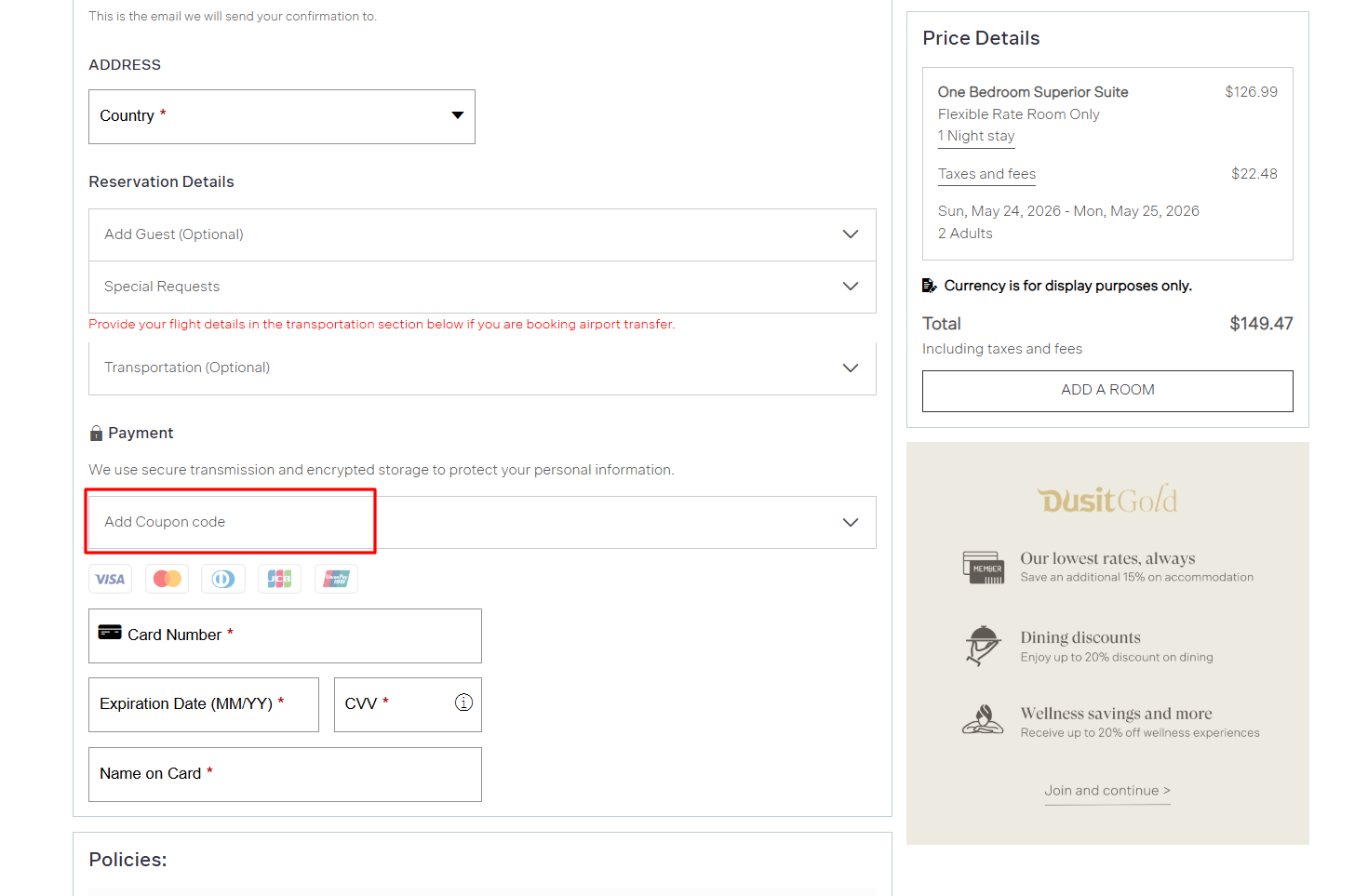
Task: Click the Dining discounts heading
Action: 1080,637
